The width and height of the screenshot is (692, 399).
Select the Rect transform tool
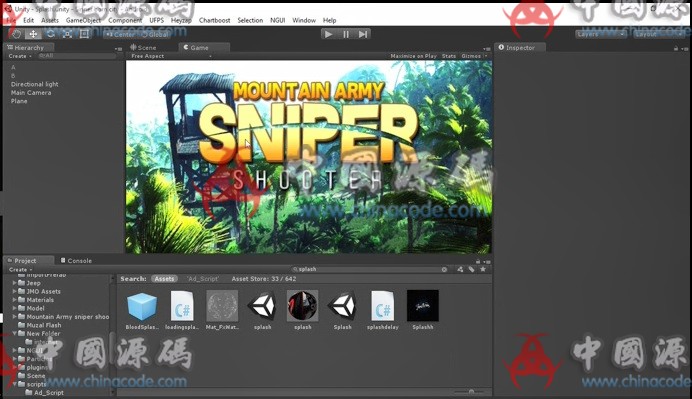[x=84, y=34]
